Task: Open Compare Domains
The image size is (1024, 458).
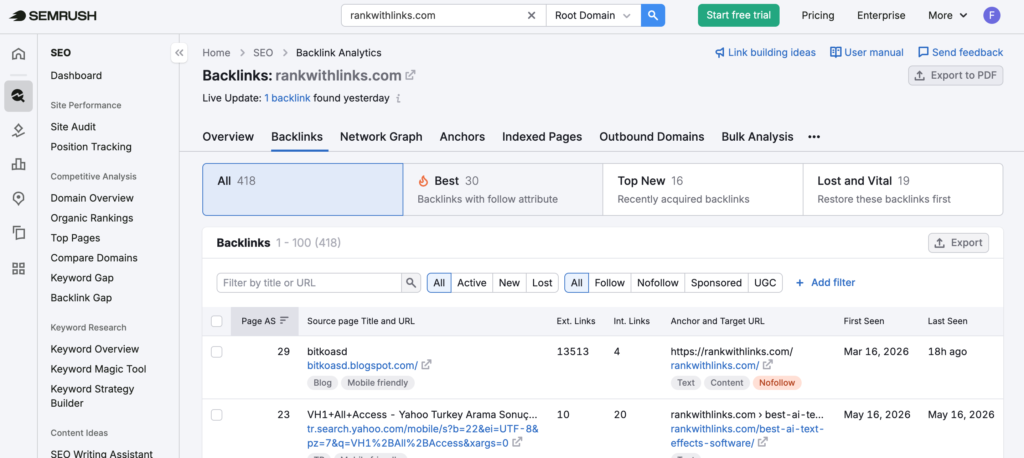Action: click(94, 257)
